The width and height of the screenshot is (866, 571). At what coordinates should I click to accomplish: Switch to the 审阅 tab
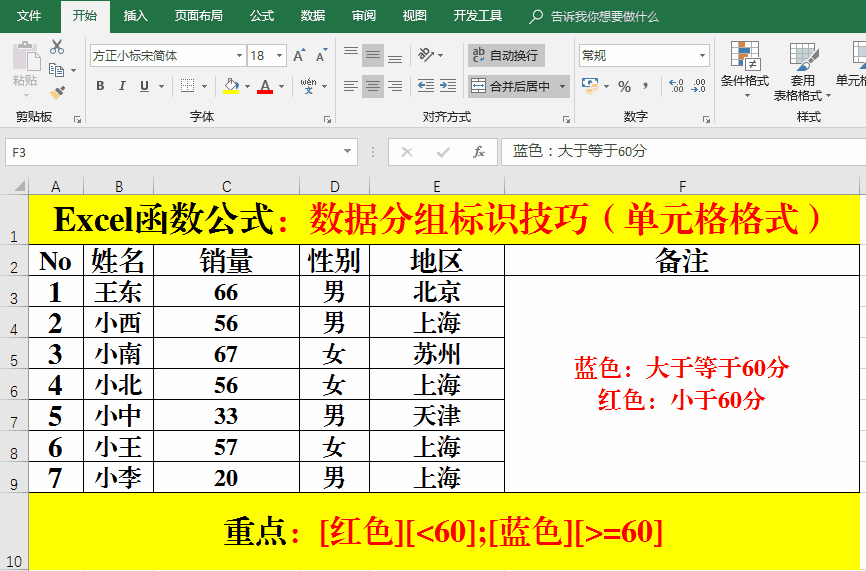click(363, 16)
